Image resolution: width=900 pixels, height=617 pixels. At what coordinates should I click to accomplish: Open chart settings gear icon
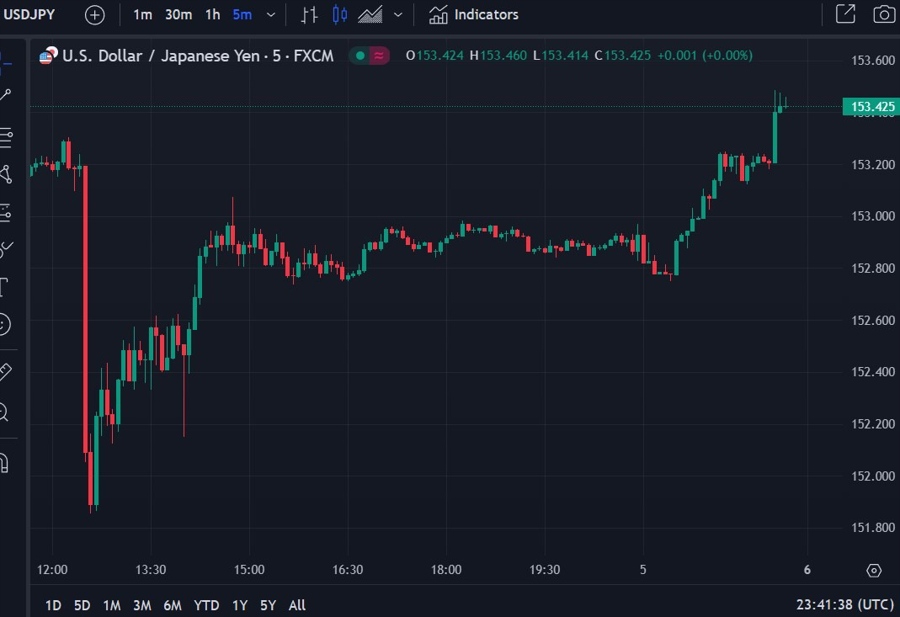tap(874, 571)
